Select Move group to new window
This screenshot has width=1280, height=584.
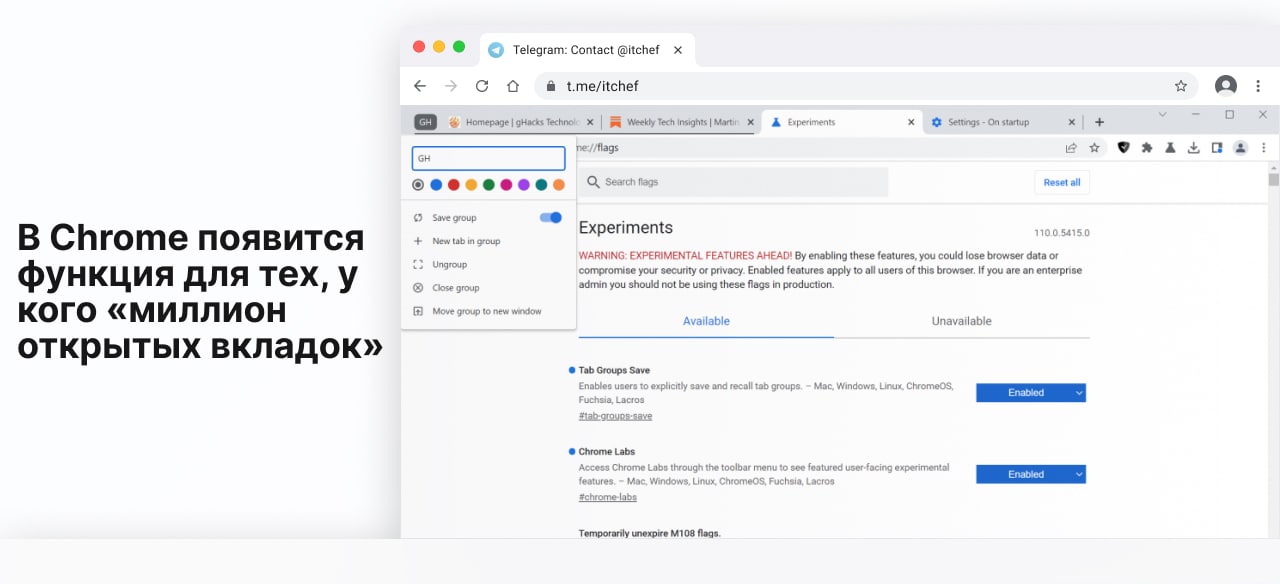click(488, 311)
